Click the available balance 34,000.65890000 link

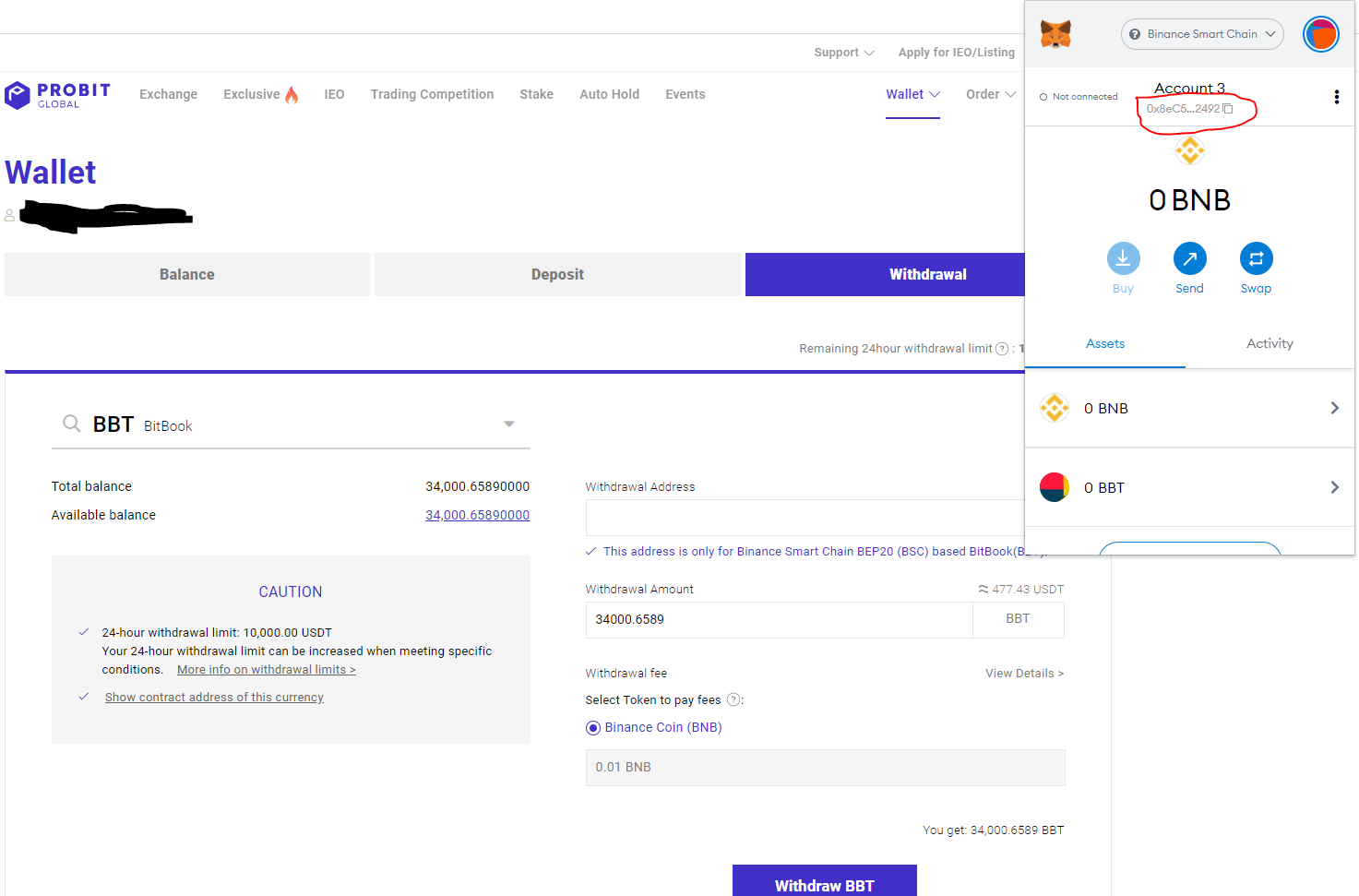click(477, 515)
